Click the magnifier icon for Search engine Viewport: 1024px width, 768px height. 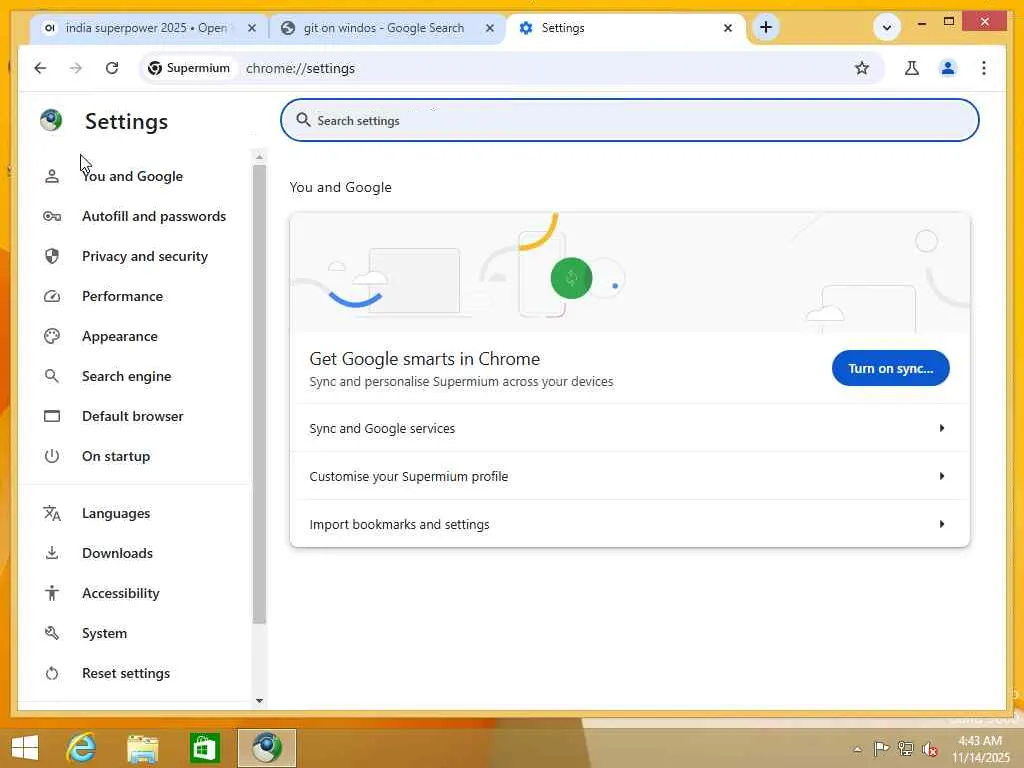tap(52, 376)
